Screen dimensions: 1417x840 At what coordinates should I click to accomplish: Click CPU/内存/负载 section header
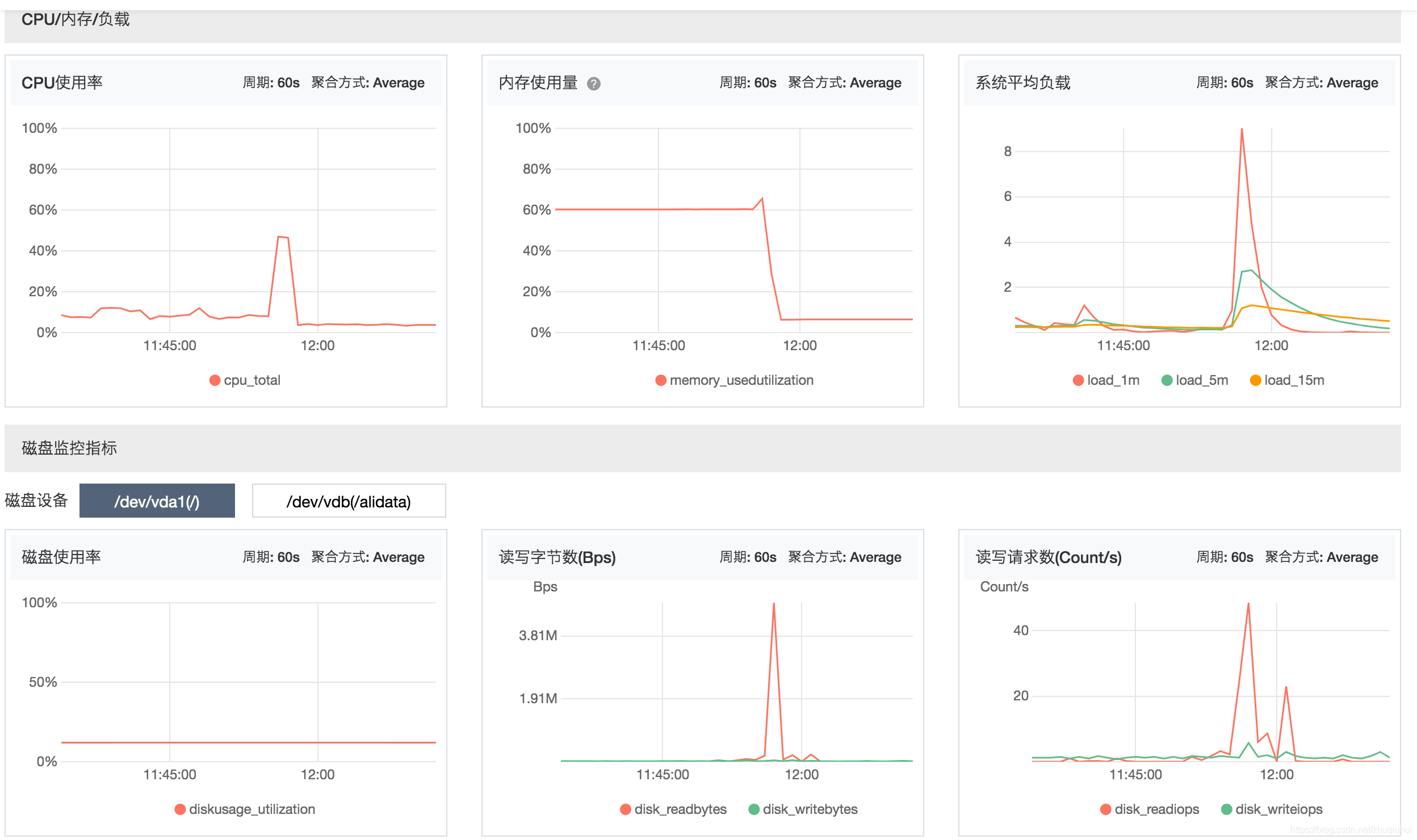point(76,20)
